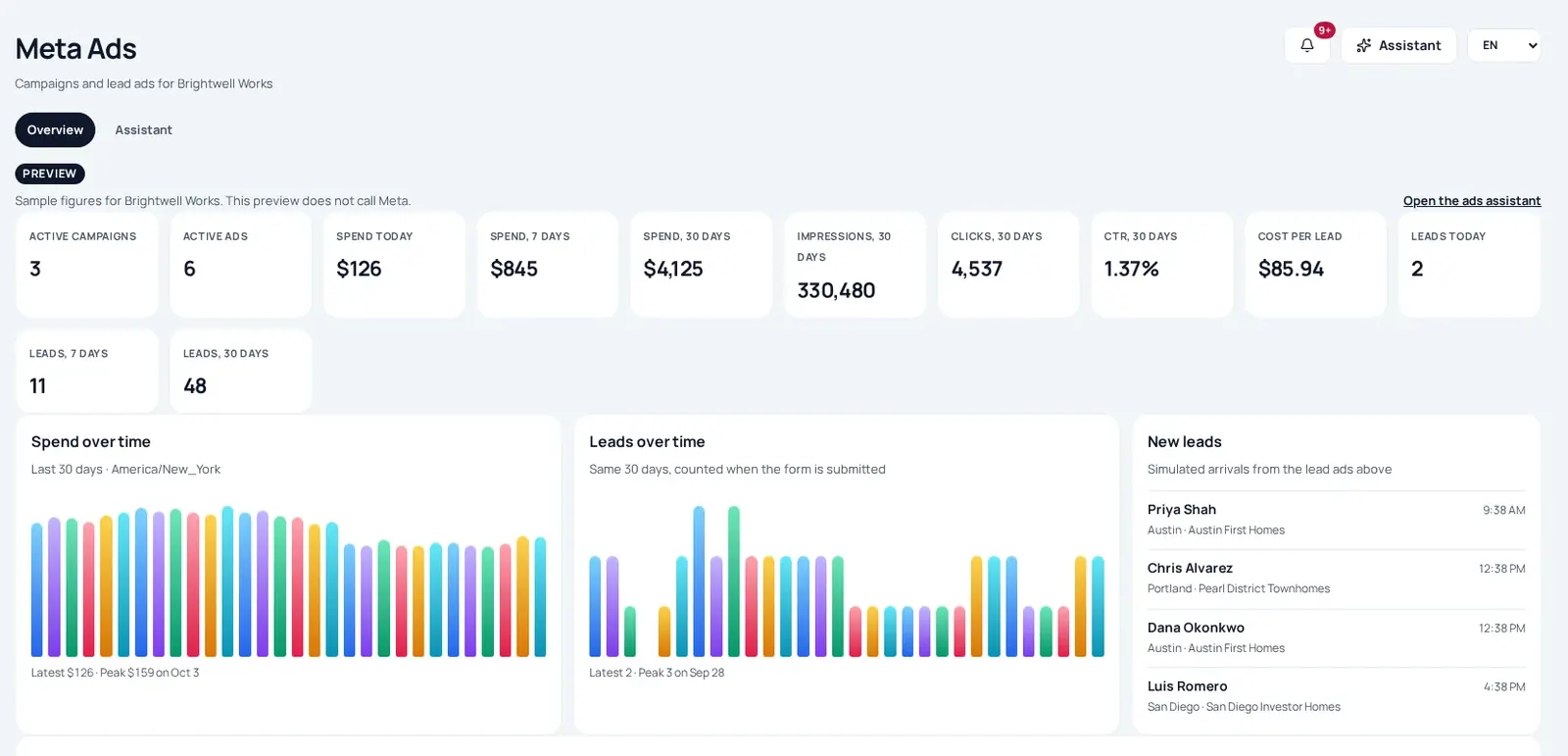Screen dimensions: 1568x756
Task: Open the Assistant button with sparkle icon
Action: [x=1398, y=45]
